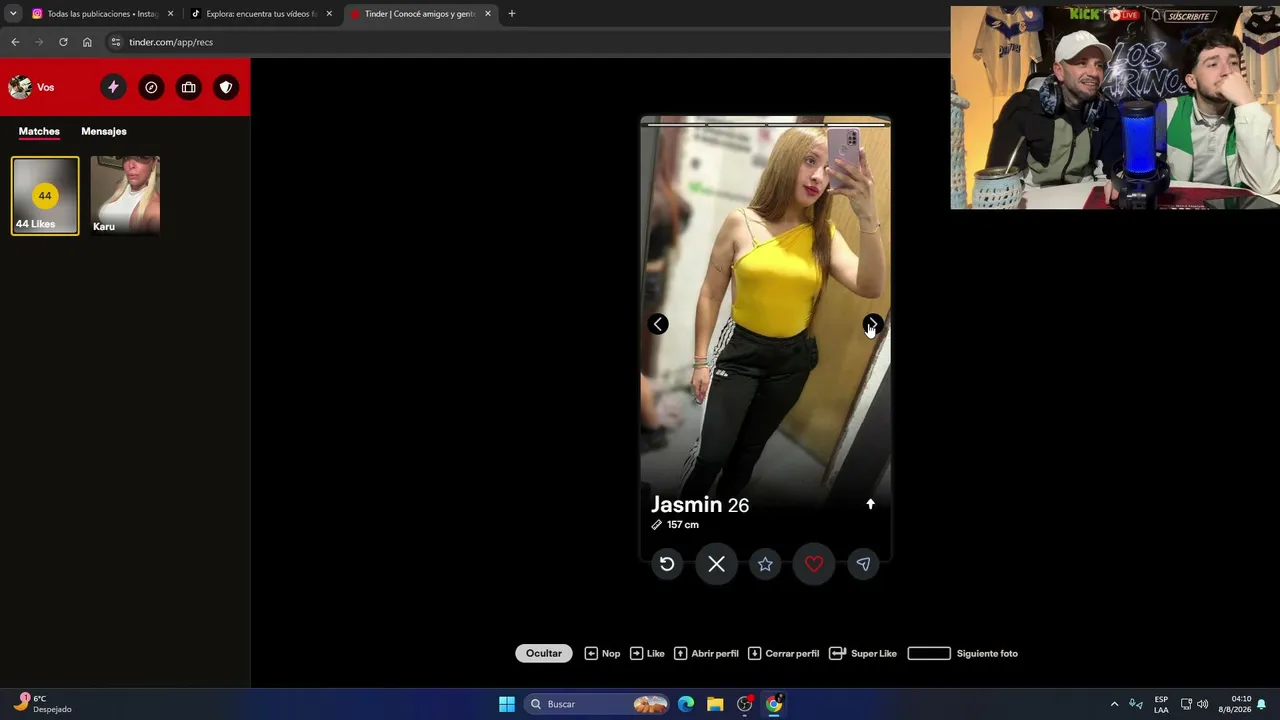Click the Rewind undo button on card
This screenshot has width=1280, height=720.
pos(667,564)
